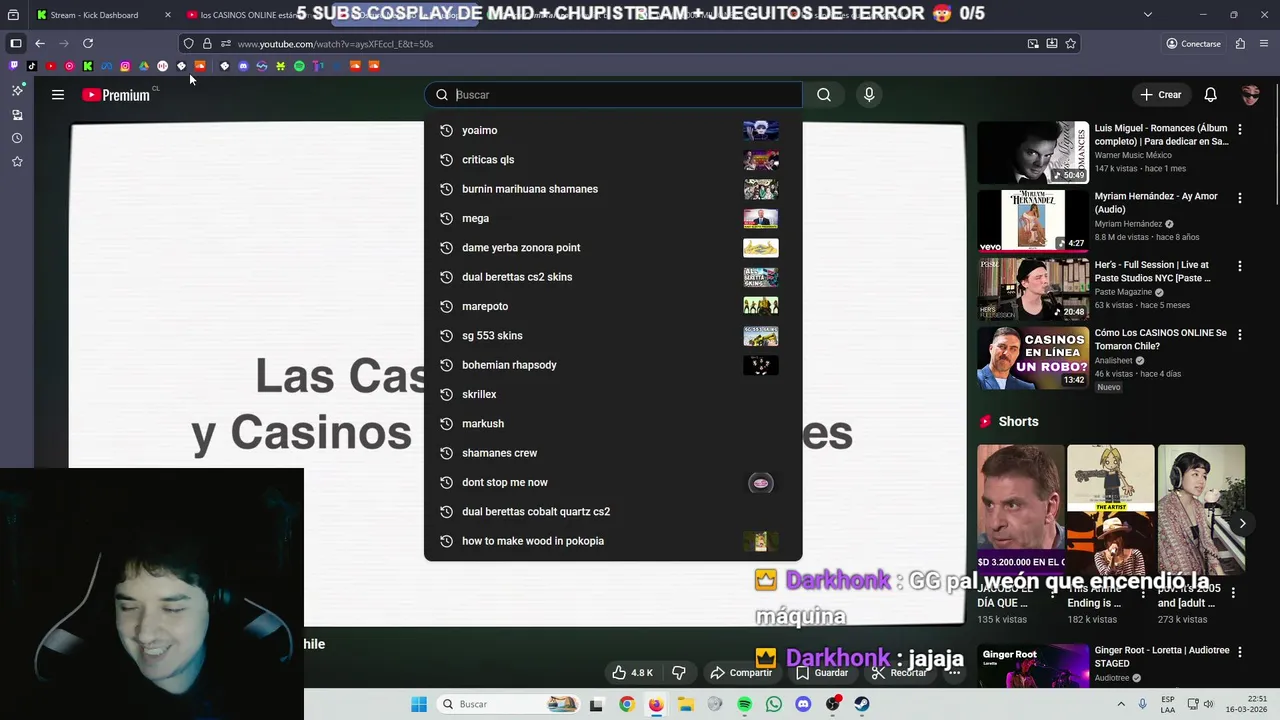Open the browser application hamburger menu
The image size is (1280, 720).
pyautogui.click(x=1264, y=44)
